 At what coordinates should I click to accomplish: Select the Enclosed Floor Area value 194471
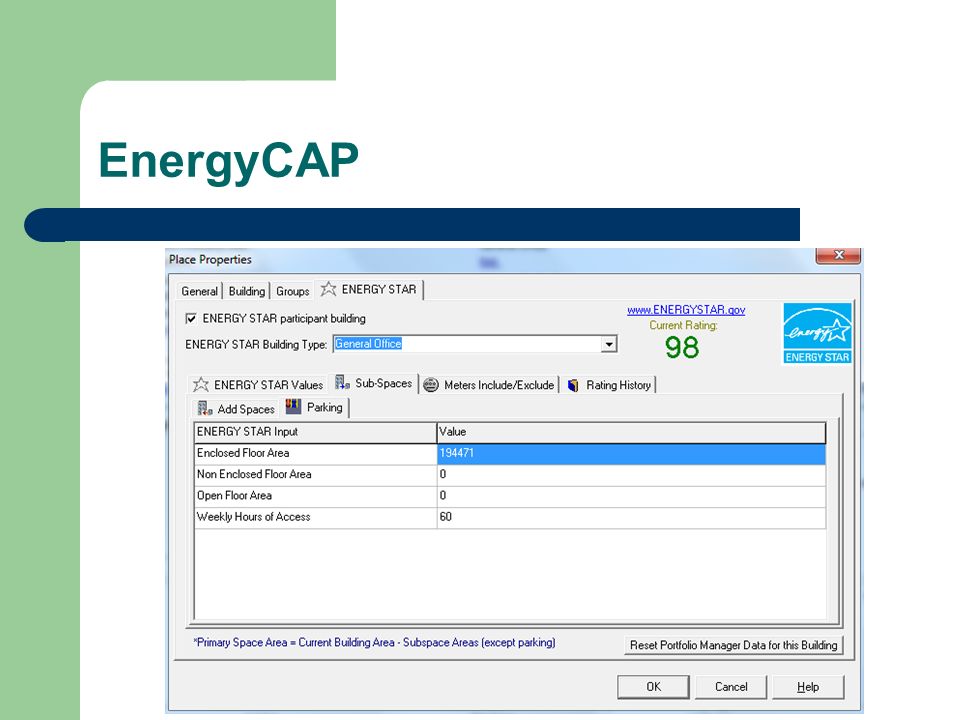pos(631,454)
